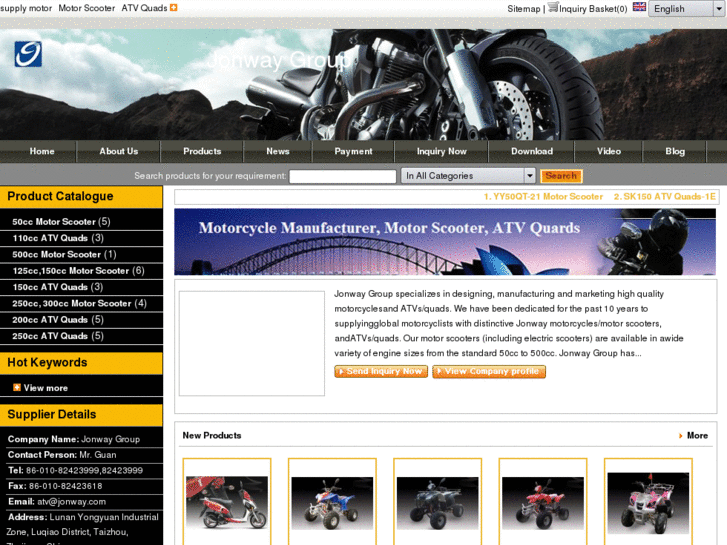This screenshot has height=545, width=727.
Task: Open the supply motor top link
Action: click(26, 8)
